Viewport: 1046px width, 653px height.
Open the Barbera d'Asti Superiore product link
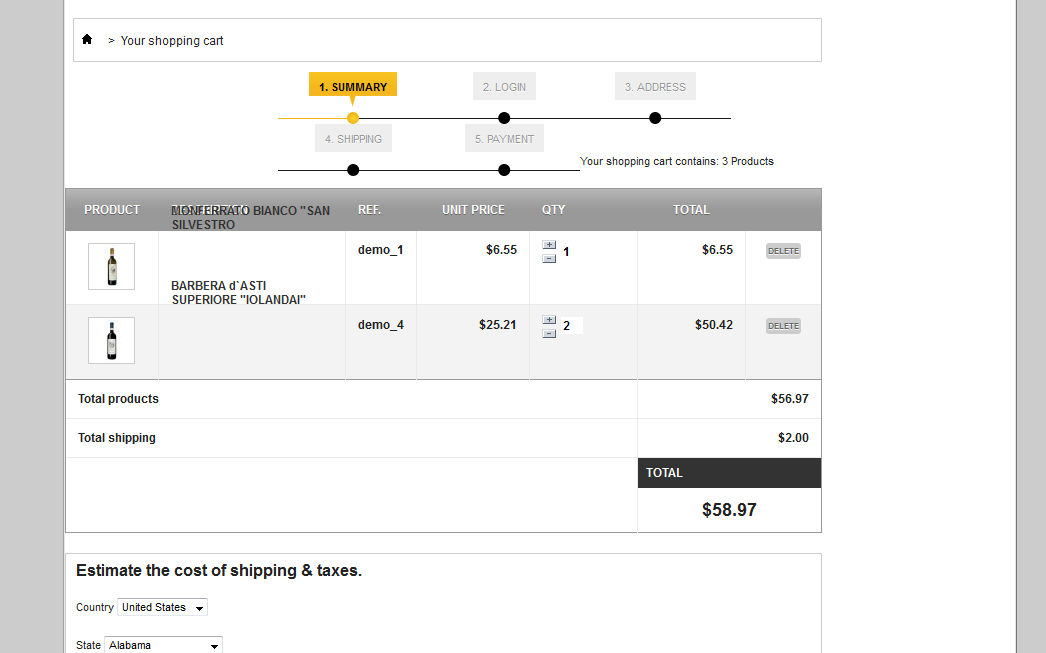click(238, 293)
